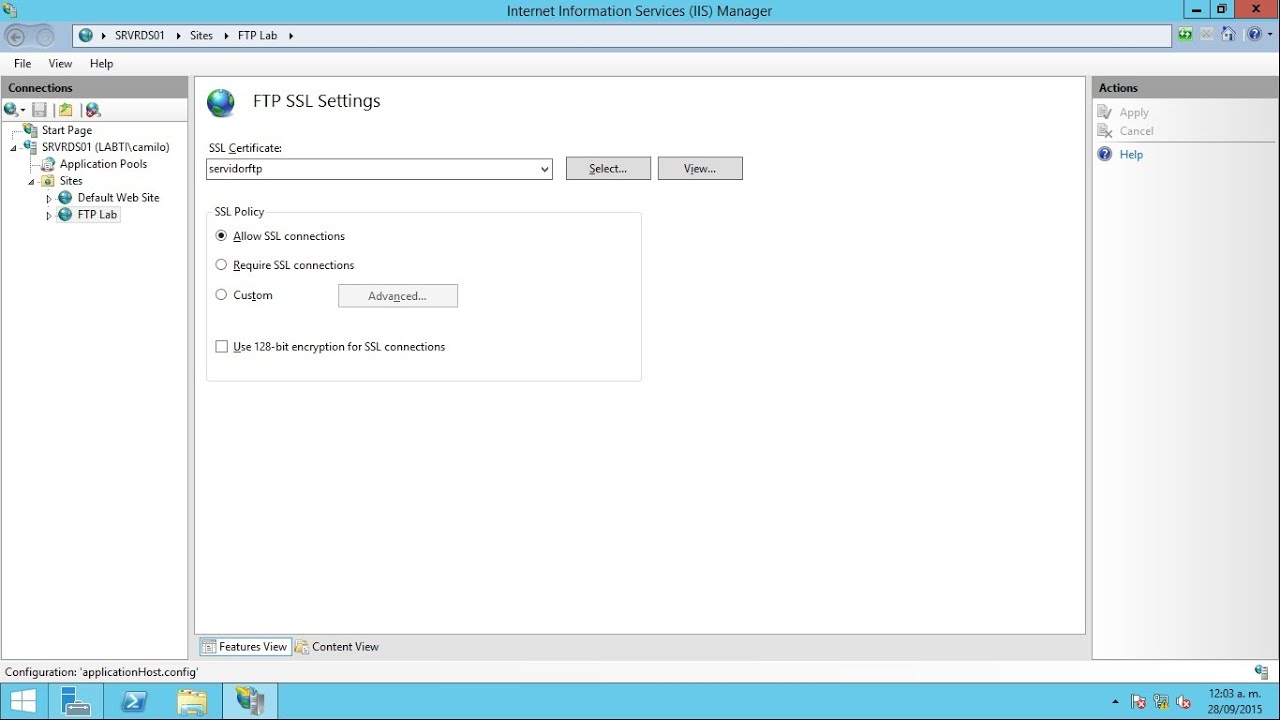Viewport: 1280px width, 720px height.
Task: Click the Forward navigation arrow button
Action: point(45,37)
